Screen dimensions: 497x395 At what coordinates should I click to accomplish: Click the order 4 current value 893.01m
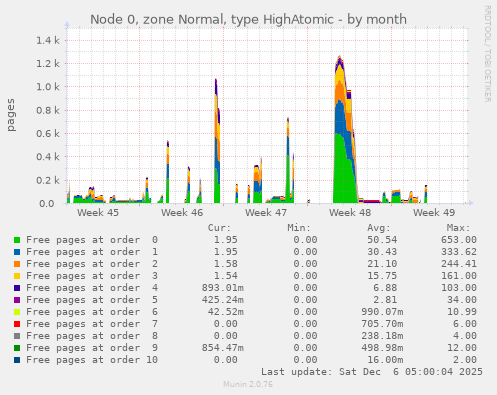[x=223, y=288]
